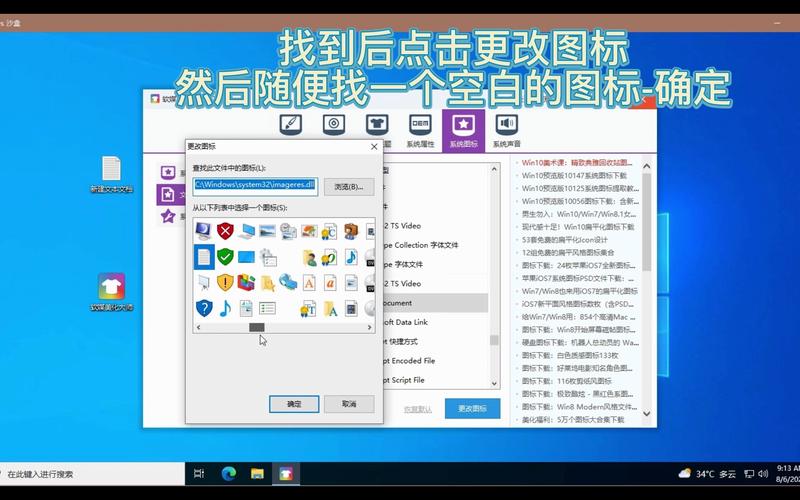
Task: Select the 'Data Link' file type row
Action: 435,322
